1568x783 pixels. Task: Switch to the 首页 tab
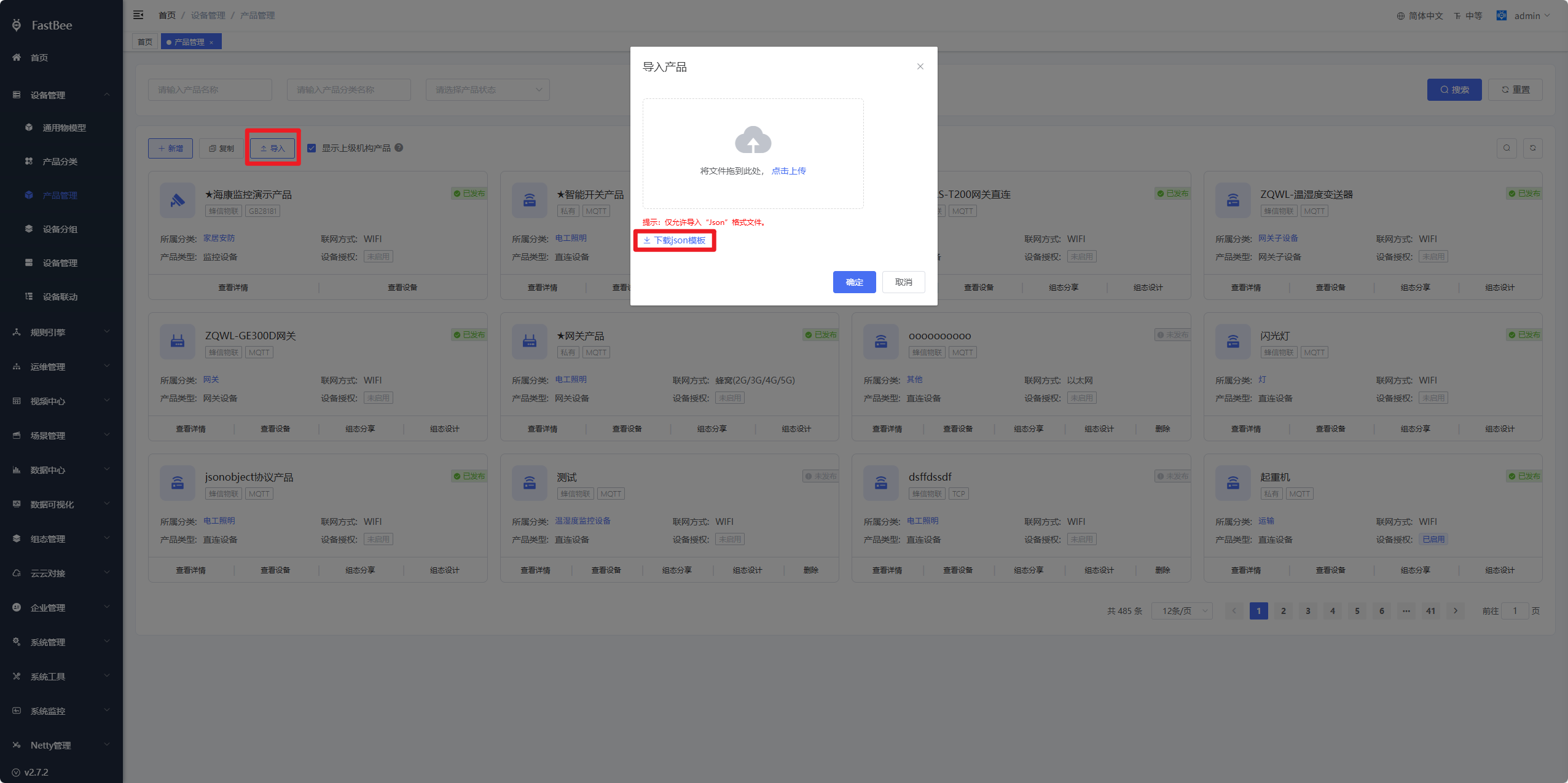[145, 42]
